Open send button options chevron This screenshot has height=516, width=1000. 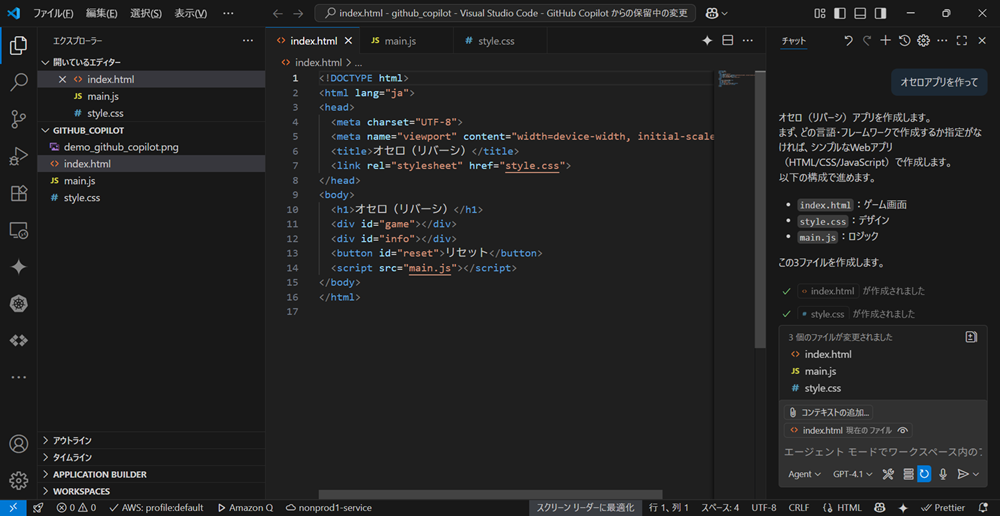(976, 474)
